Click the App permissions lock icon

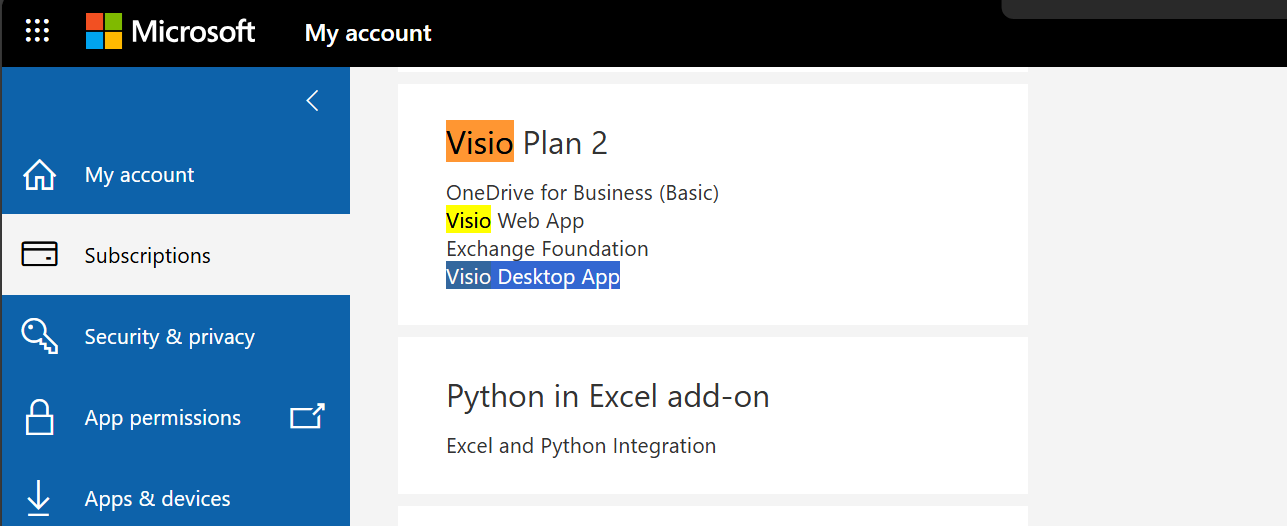pyautogui.click(x=40, y=418)
